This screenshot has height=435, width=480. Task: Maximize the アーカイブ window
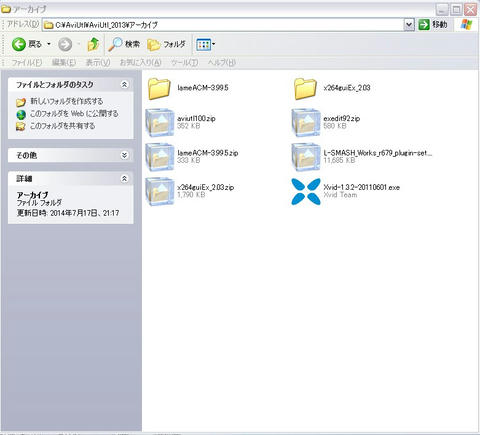tap(456, 9)
